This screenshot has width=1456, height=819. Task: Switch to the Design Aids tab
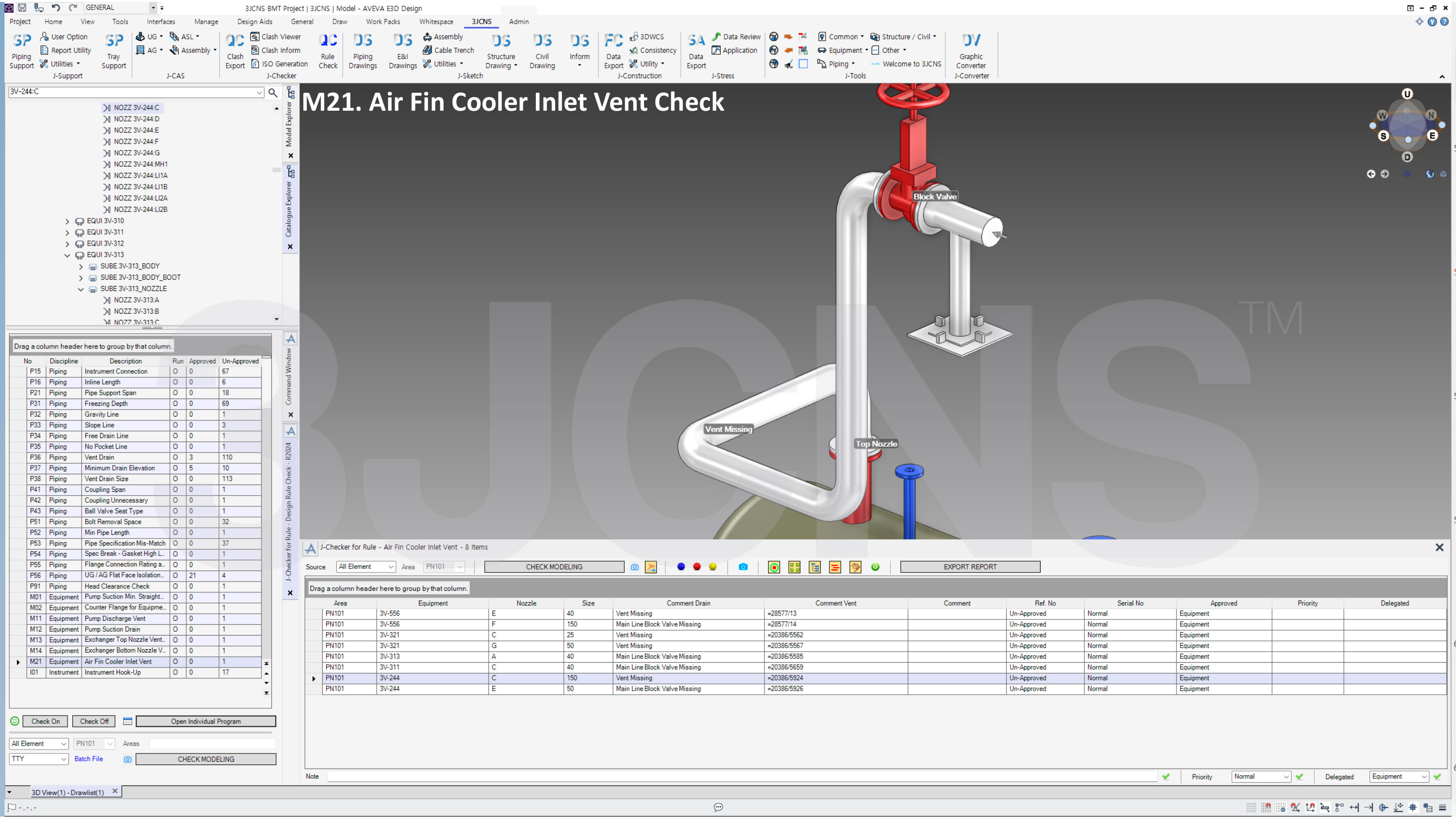pos(254,21)
